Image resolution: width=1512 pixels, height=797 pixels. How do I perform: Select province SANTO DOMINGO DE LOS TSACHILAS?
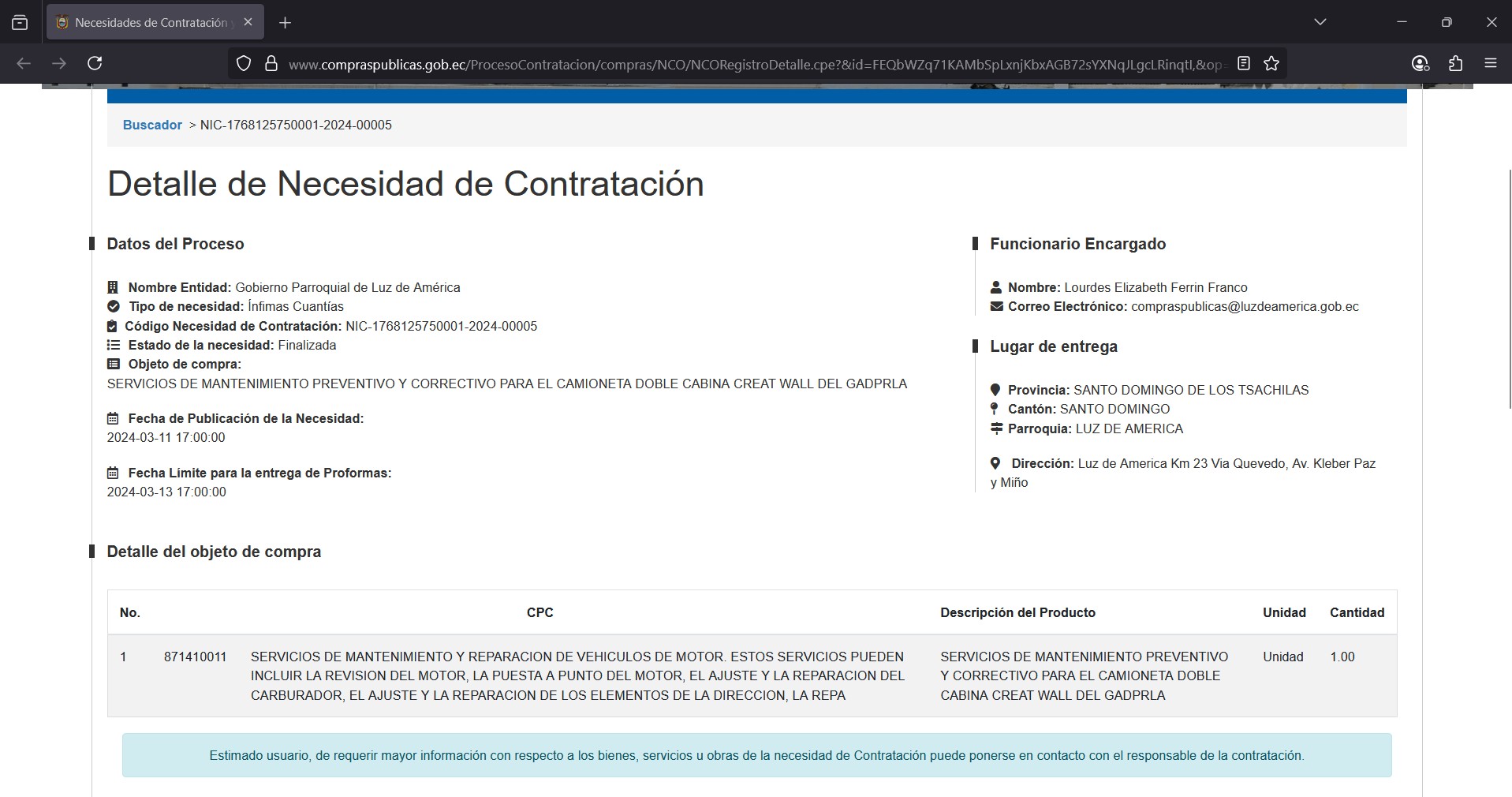pyautogui.click(x=1191, y=390)
